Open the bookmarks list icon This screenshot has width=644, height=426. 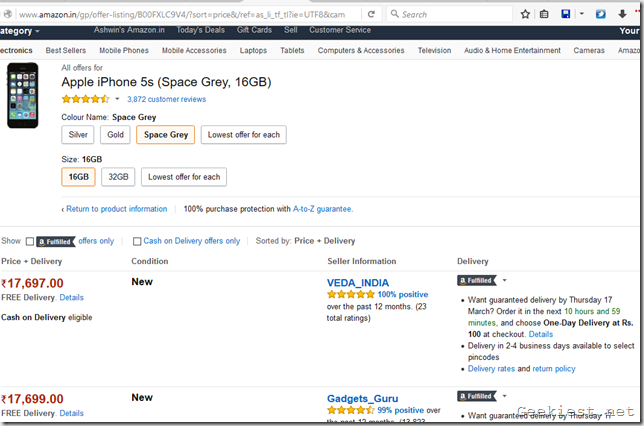tap(545, 15)
